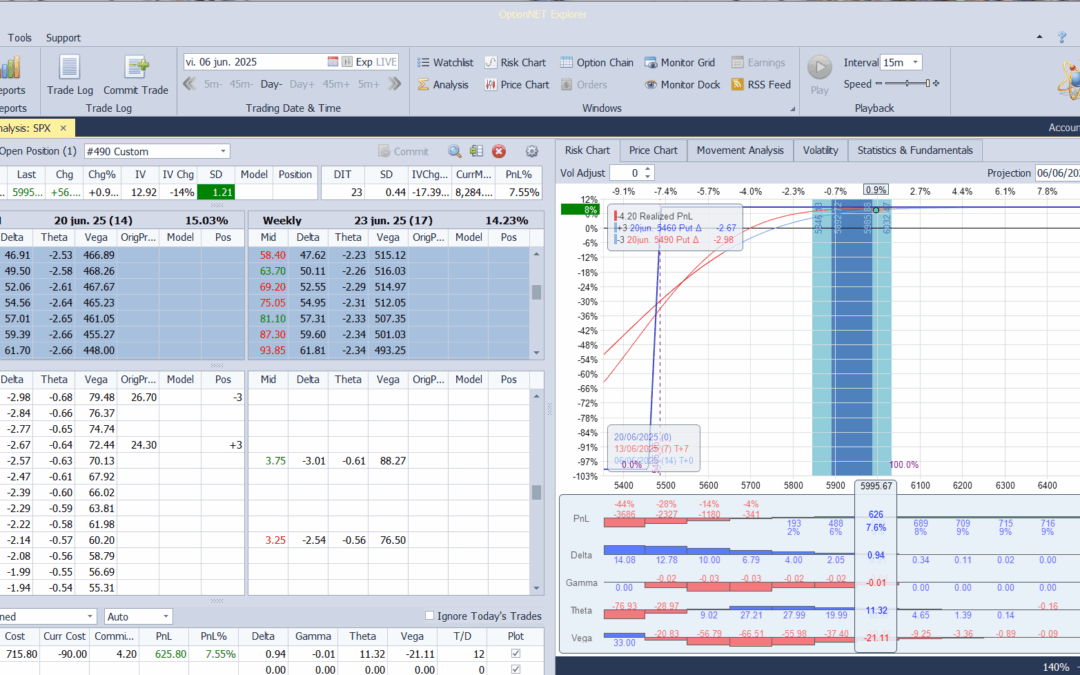Toggle Plot checkbox in the second summary row
Image resolution: width=1080 pixels, height=675 pixels.
(x=515, y=669)
